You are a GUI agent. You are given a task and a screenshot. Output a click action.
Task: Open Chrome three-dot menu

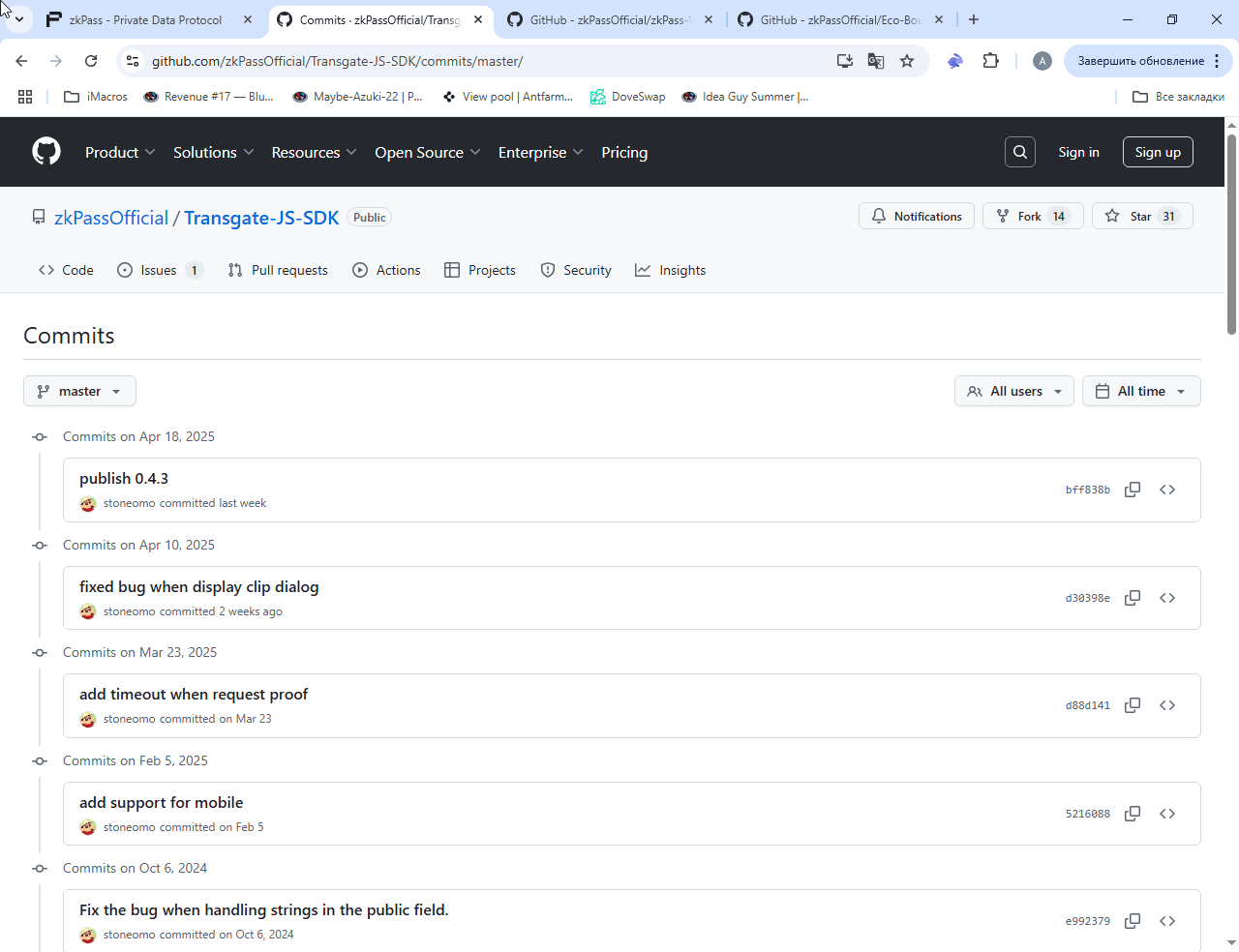pyautogui.click(x=1217, y=61)
